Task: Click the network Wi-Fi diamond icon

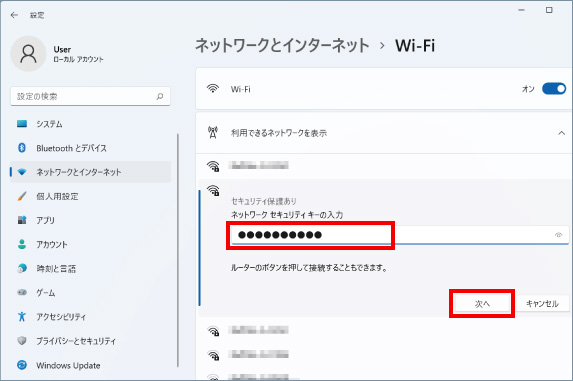Action: 22,172
